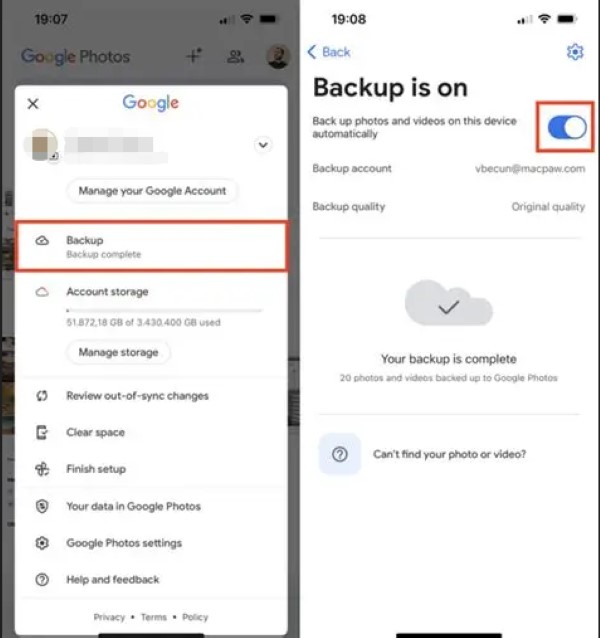Tap the cloud Backup icon

pos(42,241)
